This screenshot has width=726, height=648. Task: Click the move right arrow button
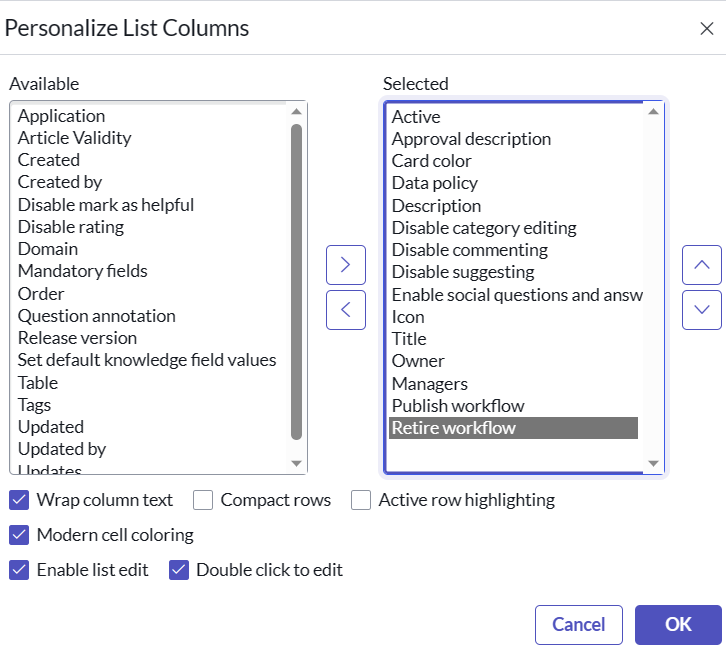click(x=346, y=265)
